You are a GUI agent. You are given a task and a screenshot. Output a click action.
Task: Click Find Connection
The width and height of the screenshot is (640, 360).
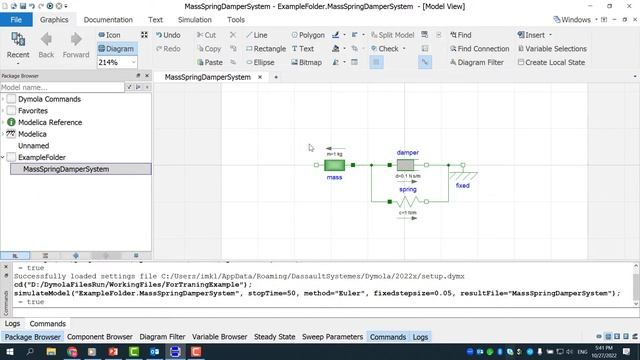click(480, 49)
